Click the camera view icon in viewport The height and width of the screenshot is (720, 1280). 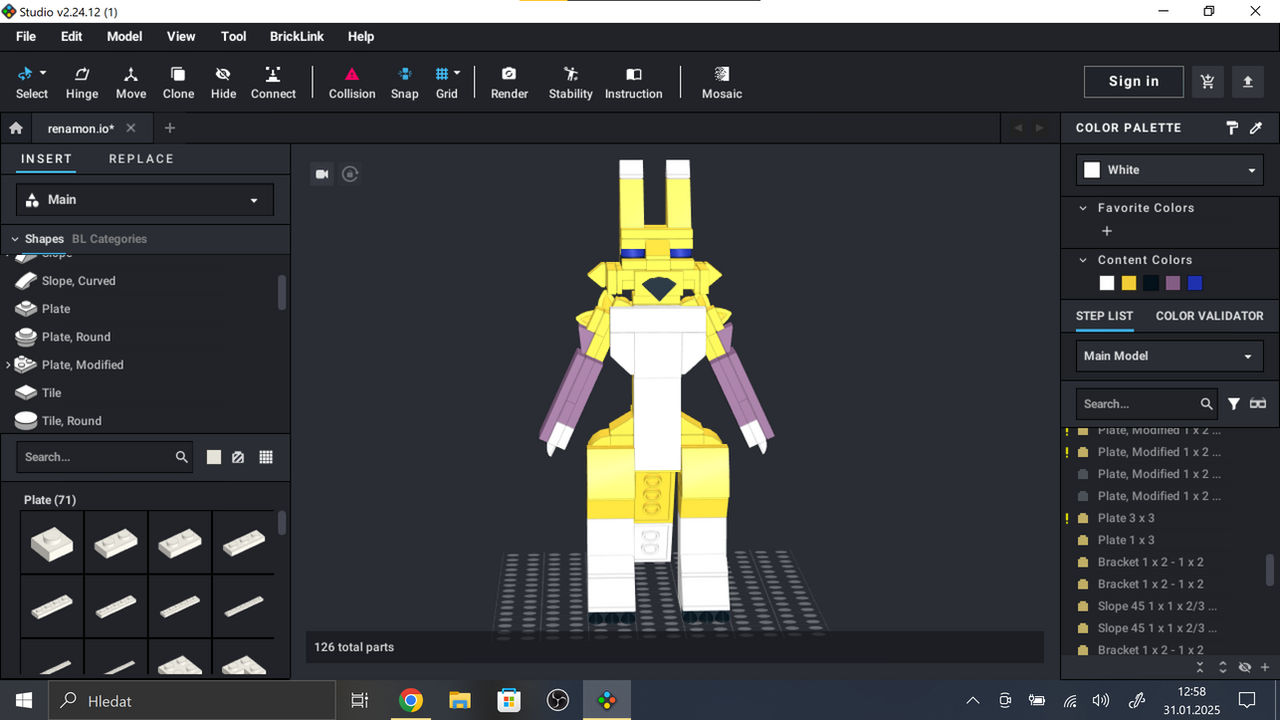tap(322, 174)
